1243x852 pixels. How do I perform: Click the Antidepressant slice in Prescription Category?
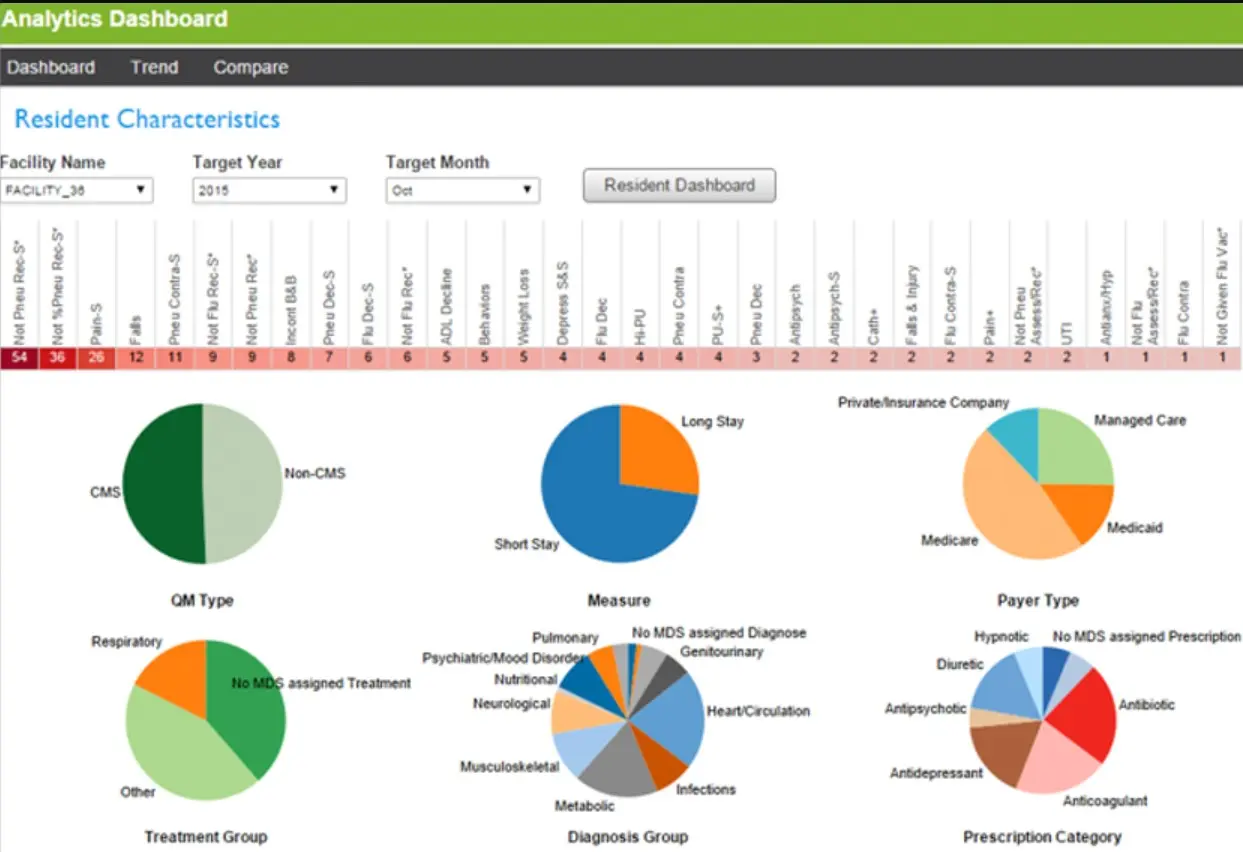click(x=1000, y=750)
